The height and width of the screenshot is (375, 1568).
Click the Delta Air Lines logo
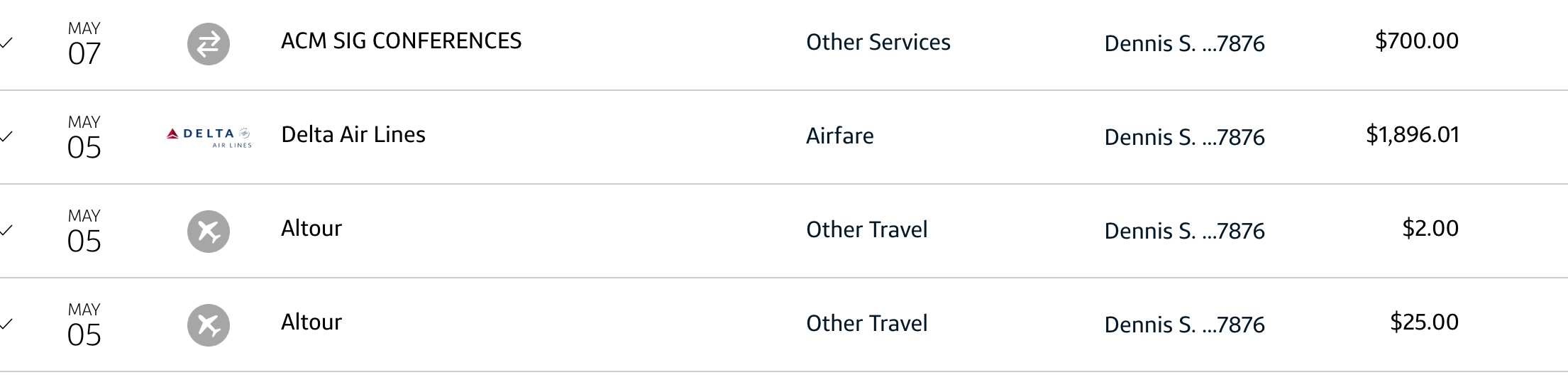pyautogui.click(x=209, y=137)
